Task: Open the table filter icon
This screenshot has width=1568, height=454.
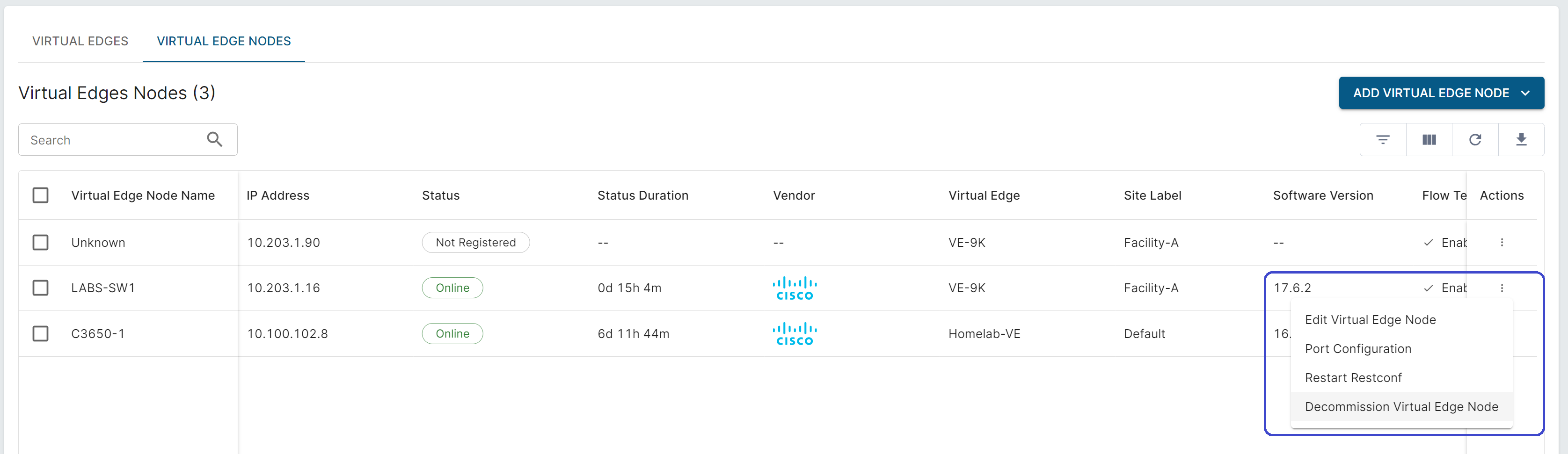Action: (1382, 140)
